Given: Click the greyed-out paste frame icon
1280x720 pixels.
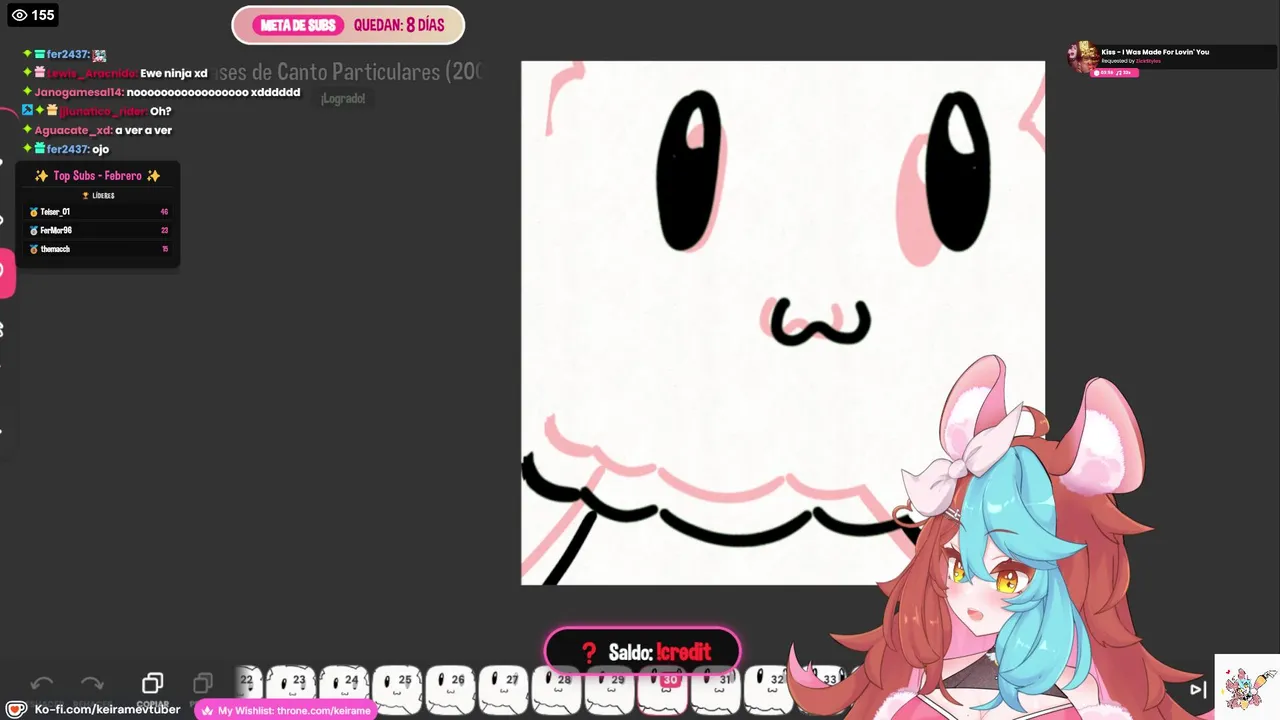Looking at the screenshot, I should [203, 683].
